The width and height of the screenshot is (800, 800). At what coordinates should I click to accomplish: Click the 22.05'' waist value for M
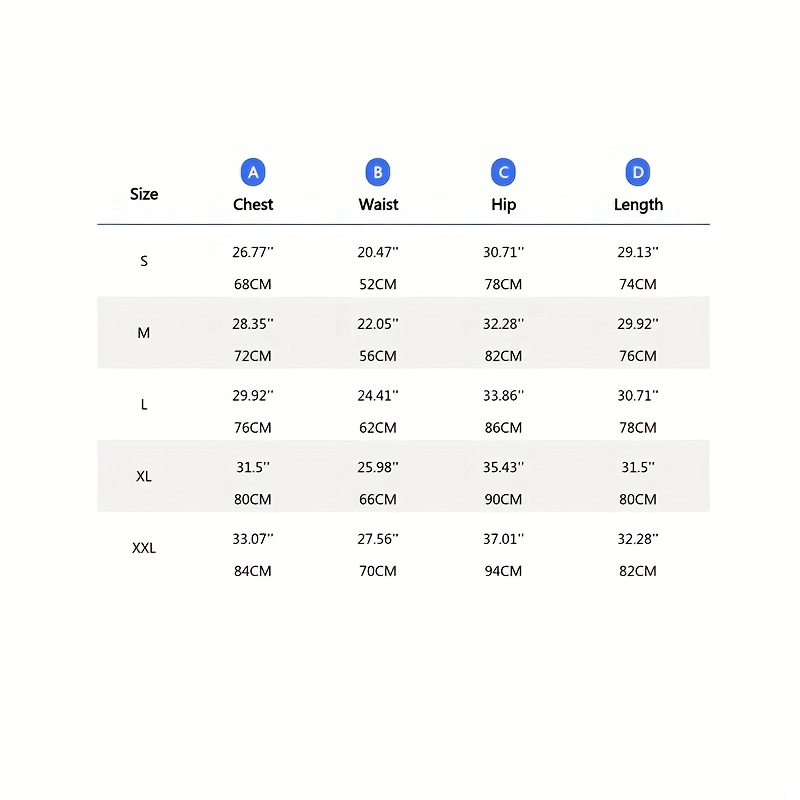378,324
